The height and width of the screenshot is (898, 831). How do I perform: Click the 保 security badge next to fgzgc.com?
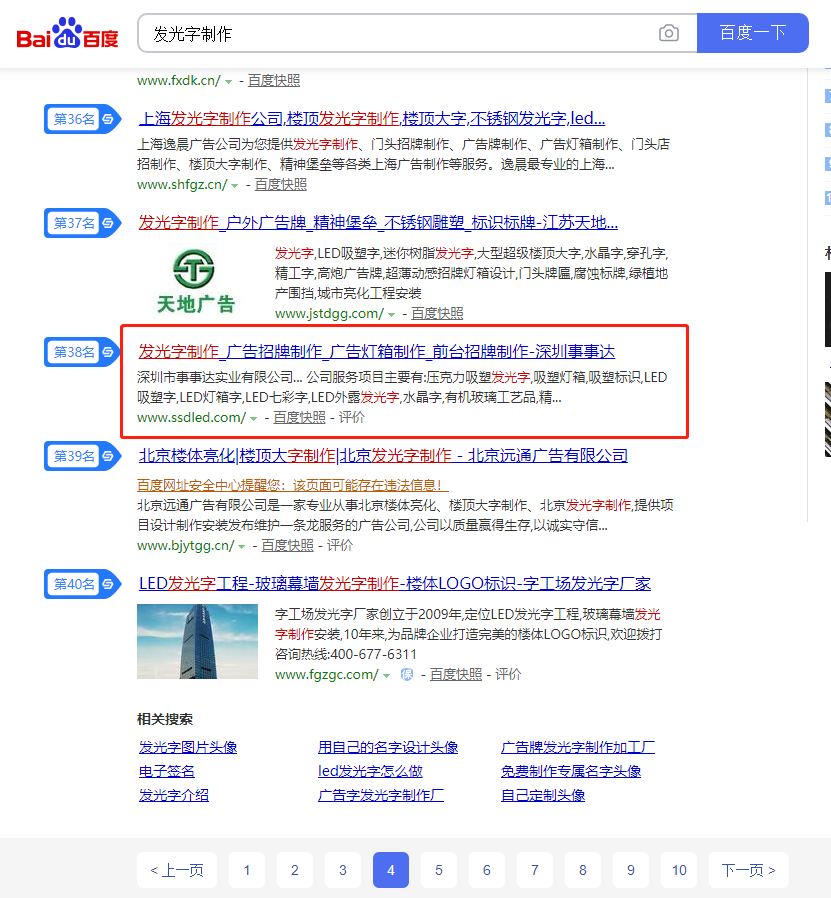407,675
